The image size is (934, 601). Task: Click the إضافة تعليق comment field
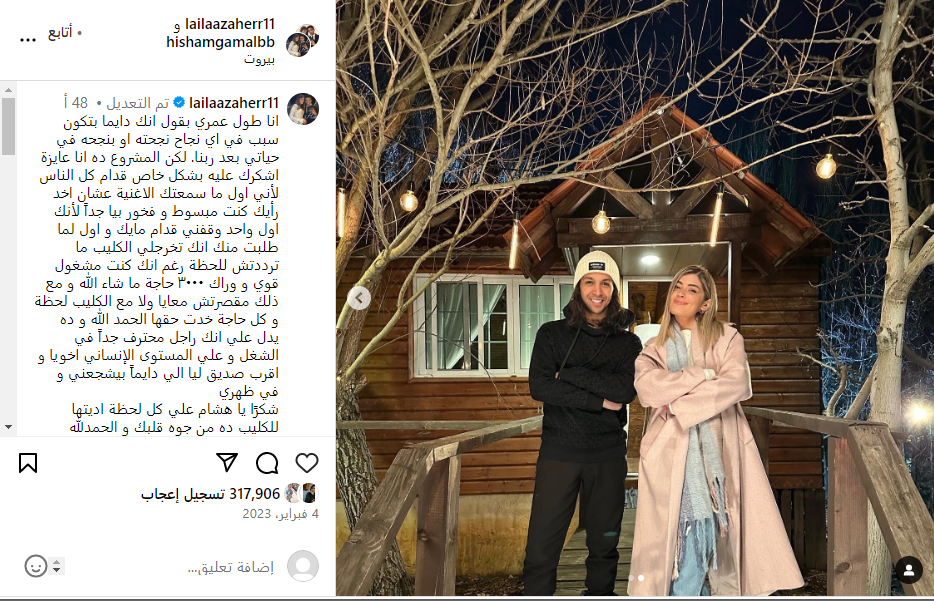click(231, 567)
